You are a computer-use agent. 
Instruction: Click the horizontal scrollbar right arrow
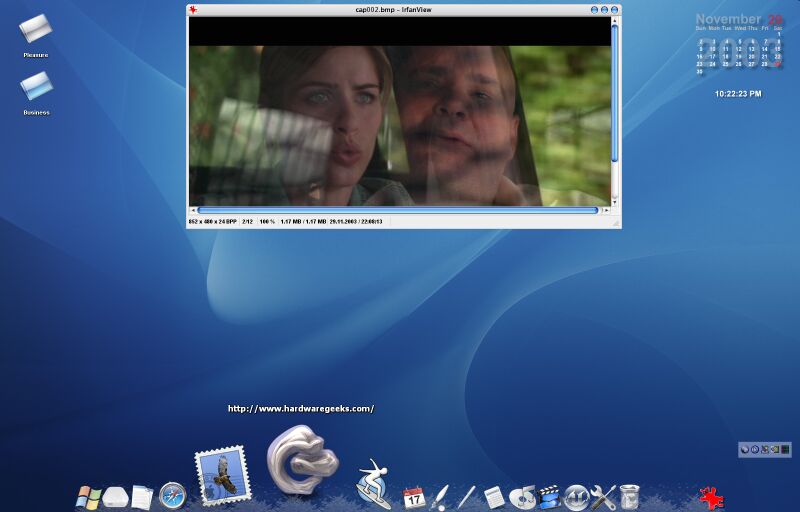pos(606,210)
